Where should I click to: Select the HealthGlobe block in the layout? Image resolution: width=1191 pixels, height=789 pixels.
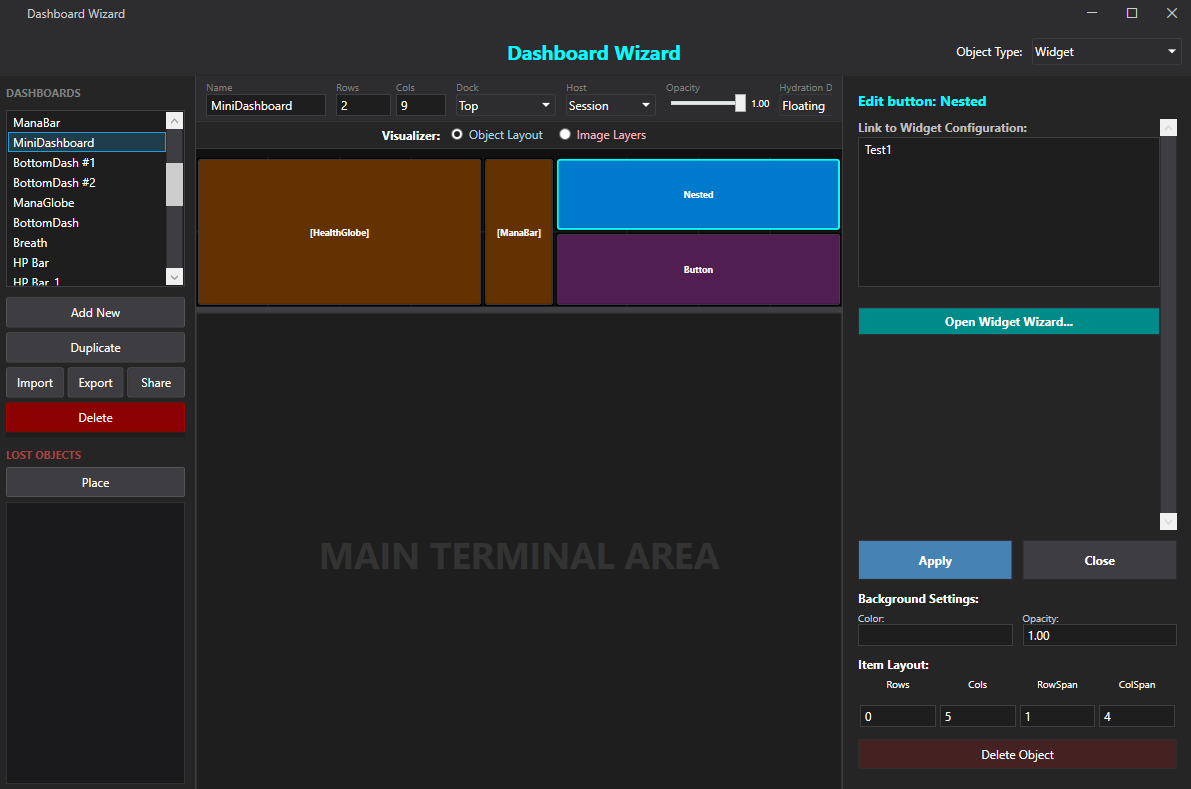tap(340, 232)
